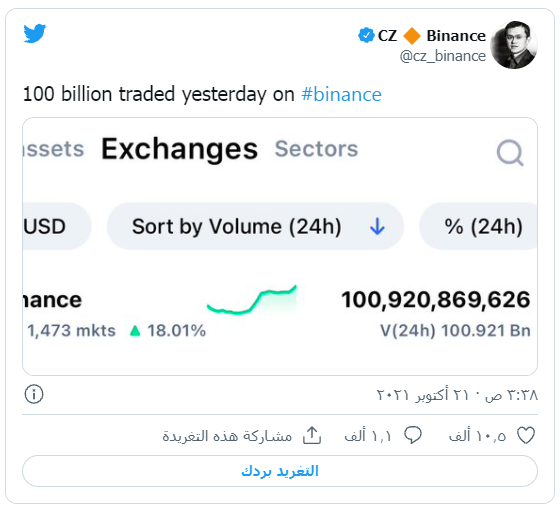This screenshot has height=508, width=560.
Task: Click the share upload arrow icon
Action: pos(312,435)
